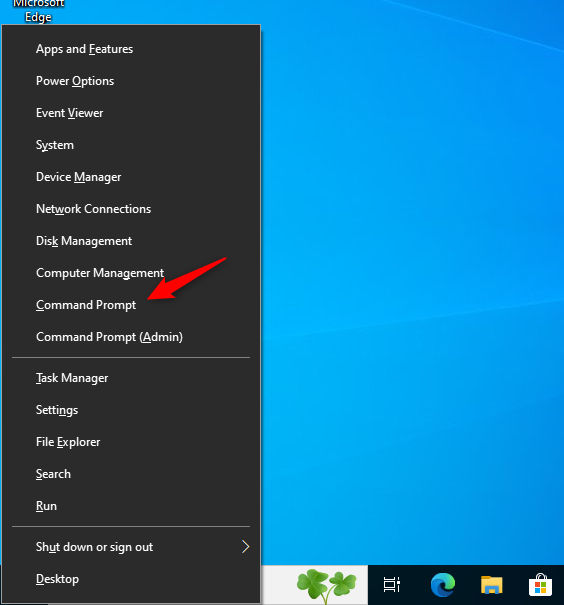Open the Microsoft Store taskbar icon

(540, 585)
